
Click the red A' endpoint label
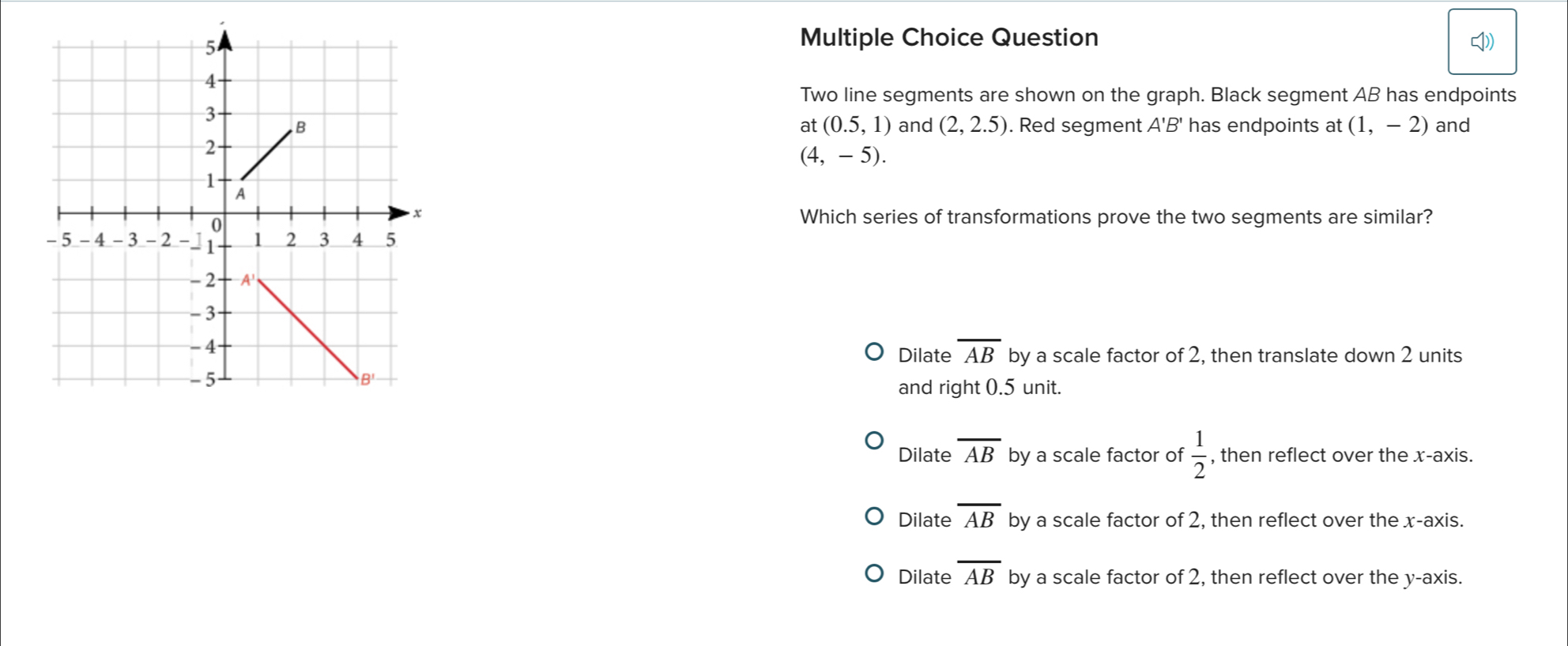tap(247, 280)
